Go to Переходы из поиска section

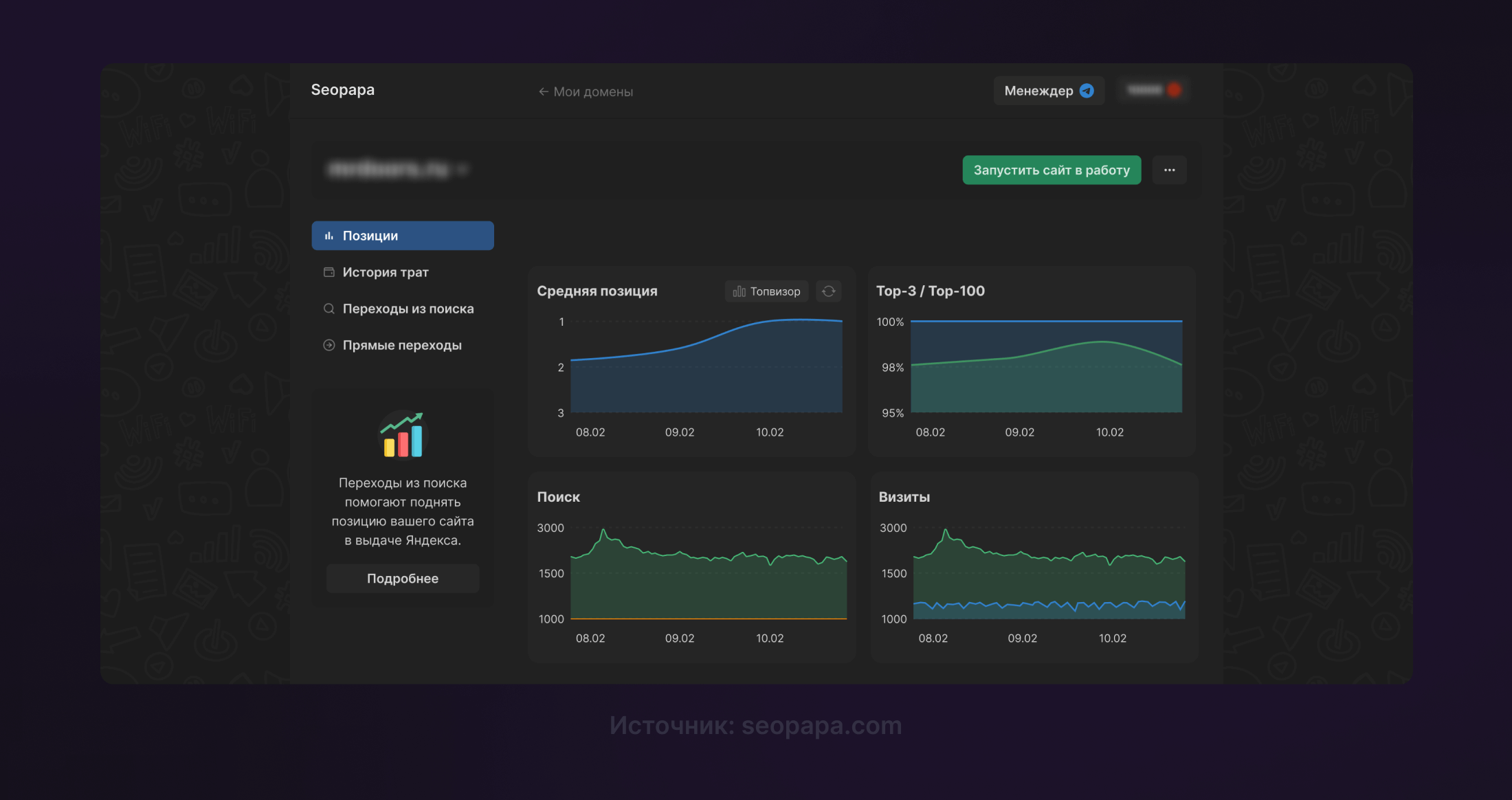(408, 309)
